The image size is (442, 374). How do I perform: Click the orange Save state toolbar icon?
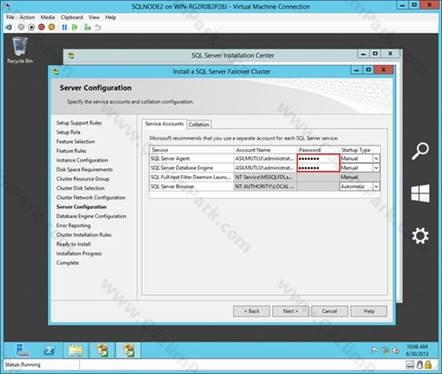coord(52,27)
